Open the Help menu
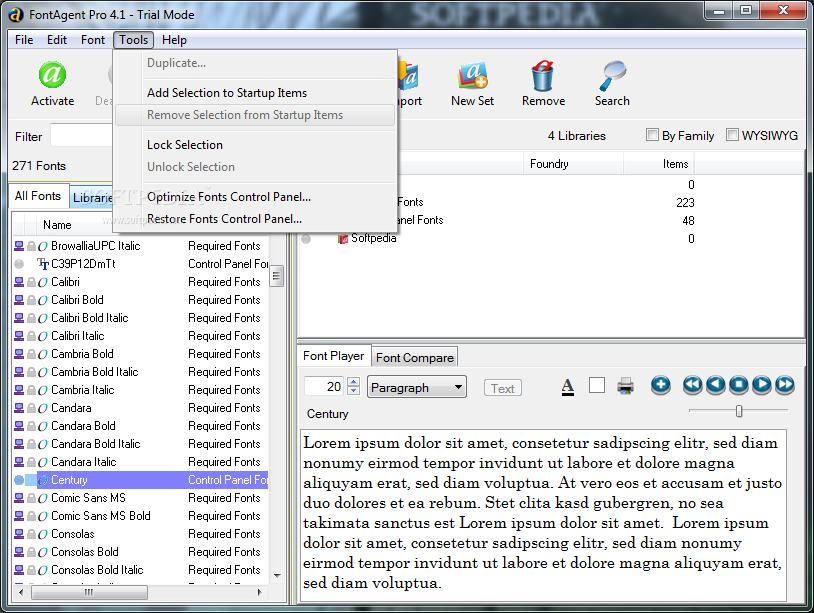Image resolution: width=814 pixels, height=613 pixels. click(174, 40)
